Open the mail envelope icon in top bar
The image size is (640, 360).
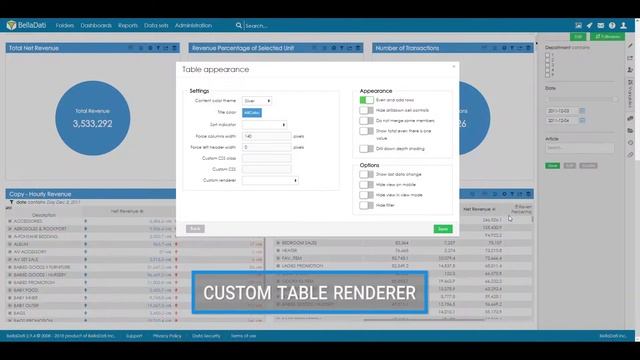(600, 25)
